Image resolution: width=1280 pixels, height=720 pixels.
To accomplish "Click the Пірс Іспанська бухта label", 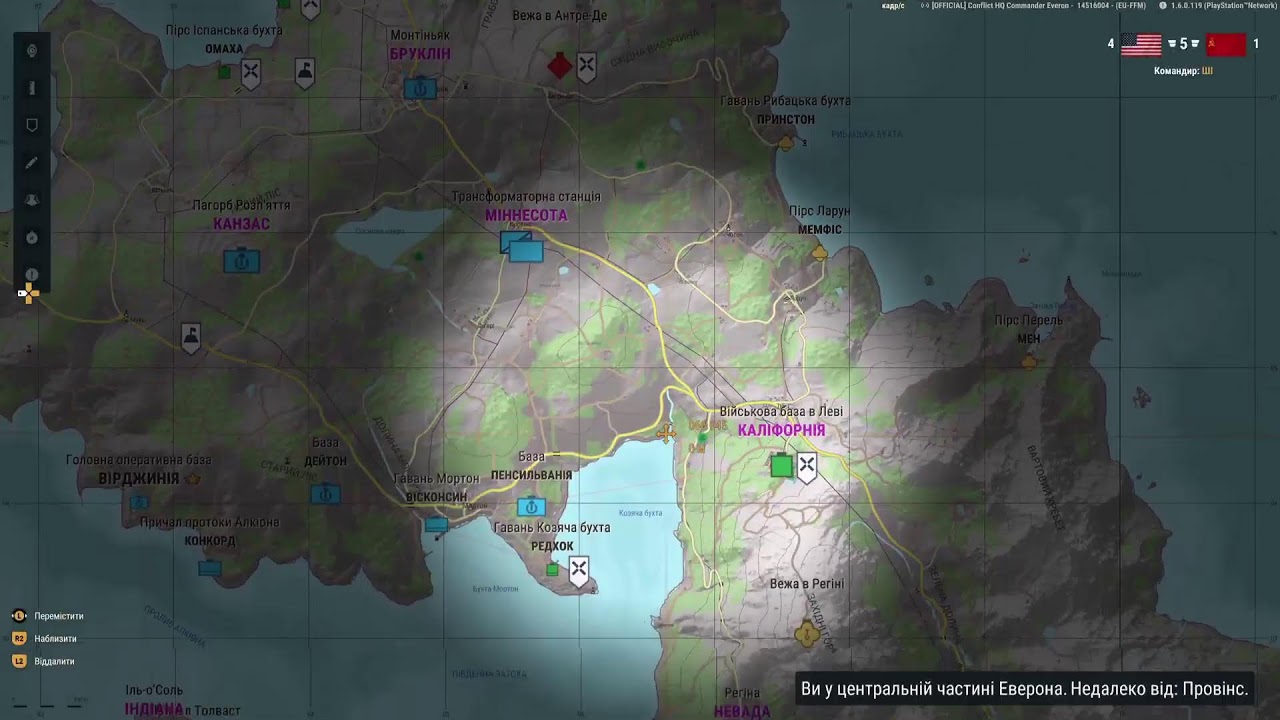I will pyautogui.click(x=223, y=30).
